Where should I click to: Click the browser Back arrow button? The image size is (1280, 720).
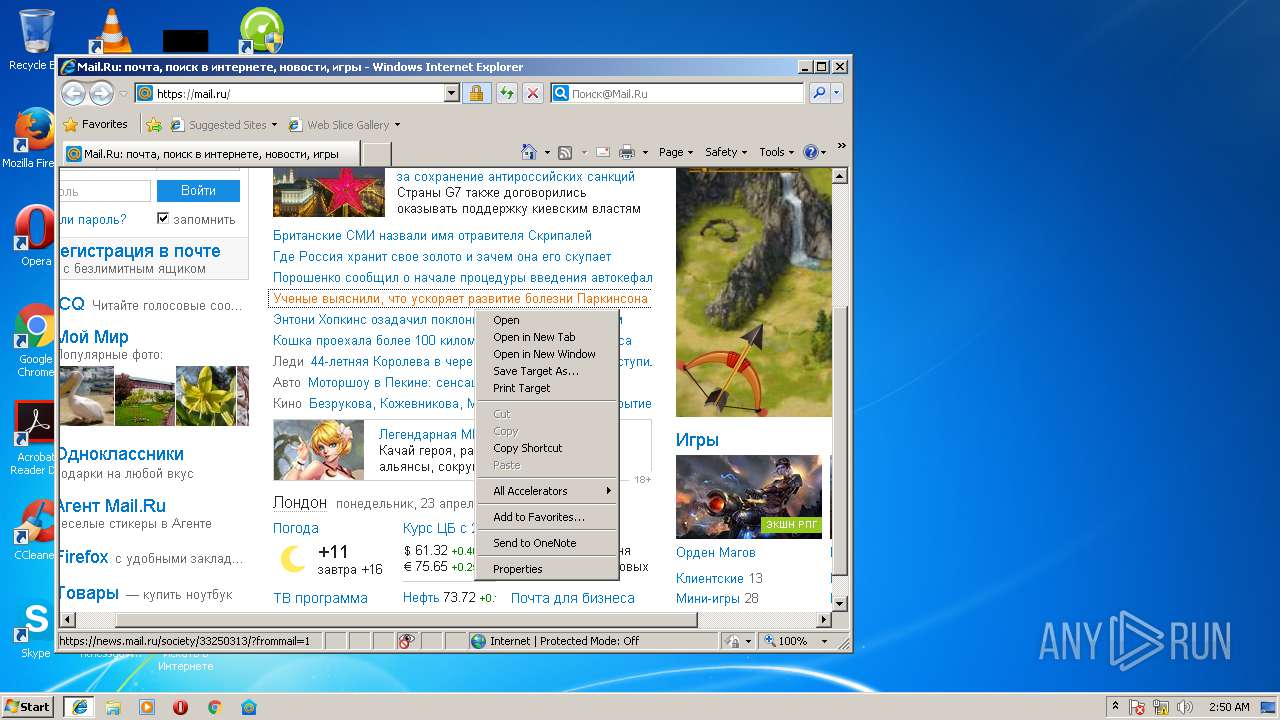tap(73, 93)
